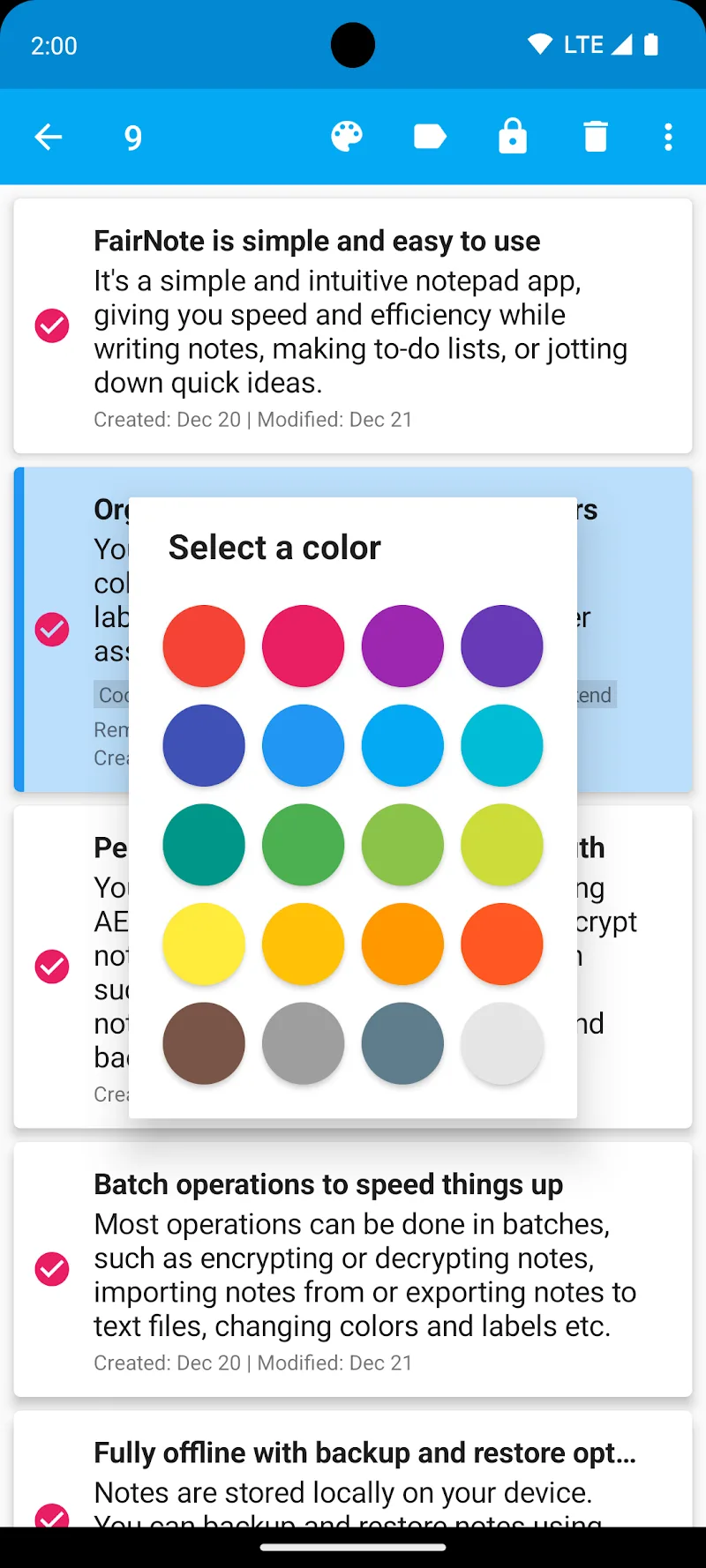Uncheck the FairNote is simple note
706x1568 pixels.
(52, 325)
